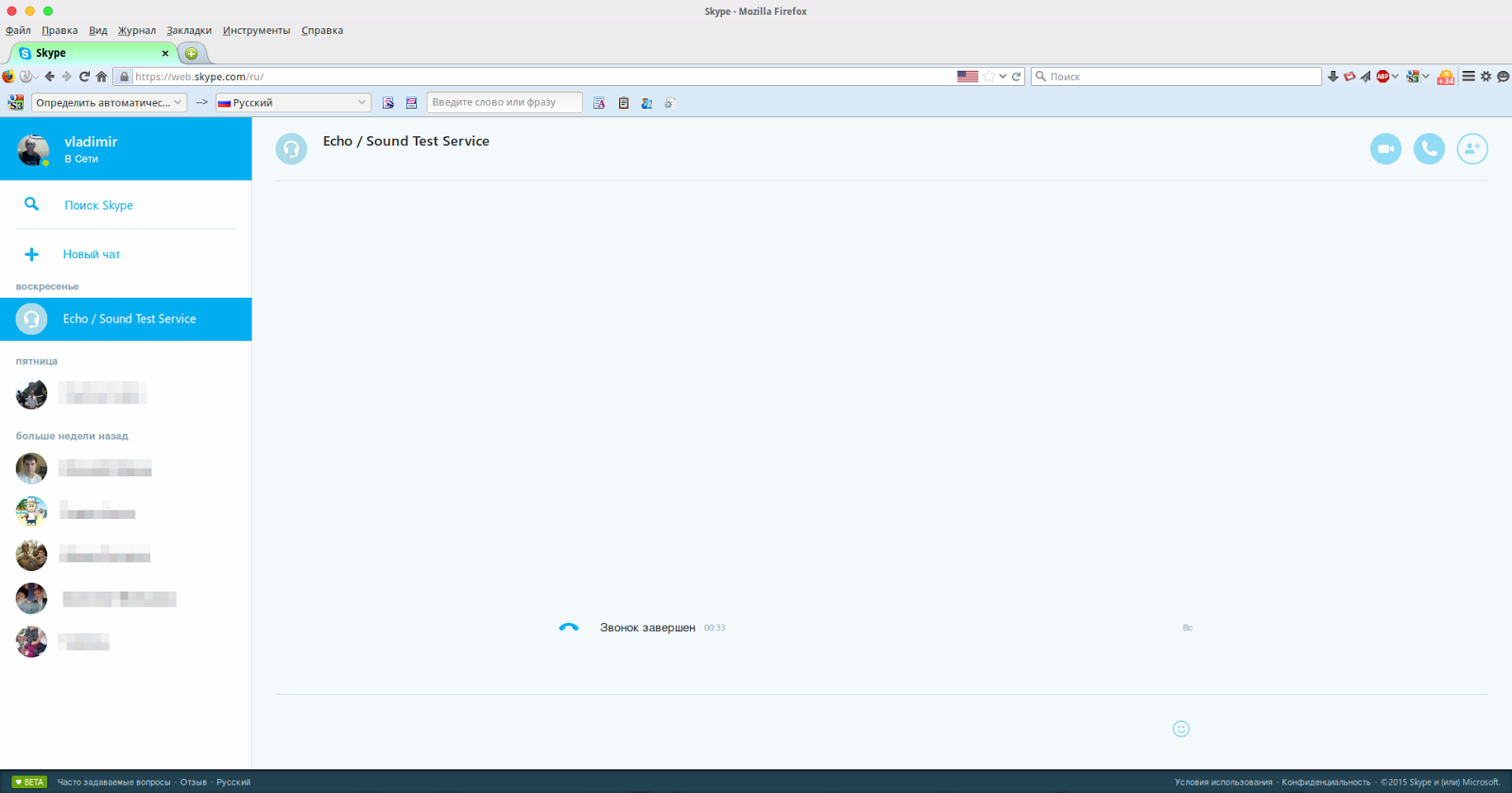The image size is (1512, 793).
Task: Click the Skype search magnifier icon
Action: [31, 204]
